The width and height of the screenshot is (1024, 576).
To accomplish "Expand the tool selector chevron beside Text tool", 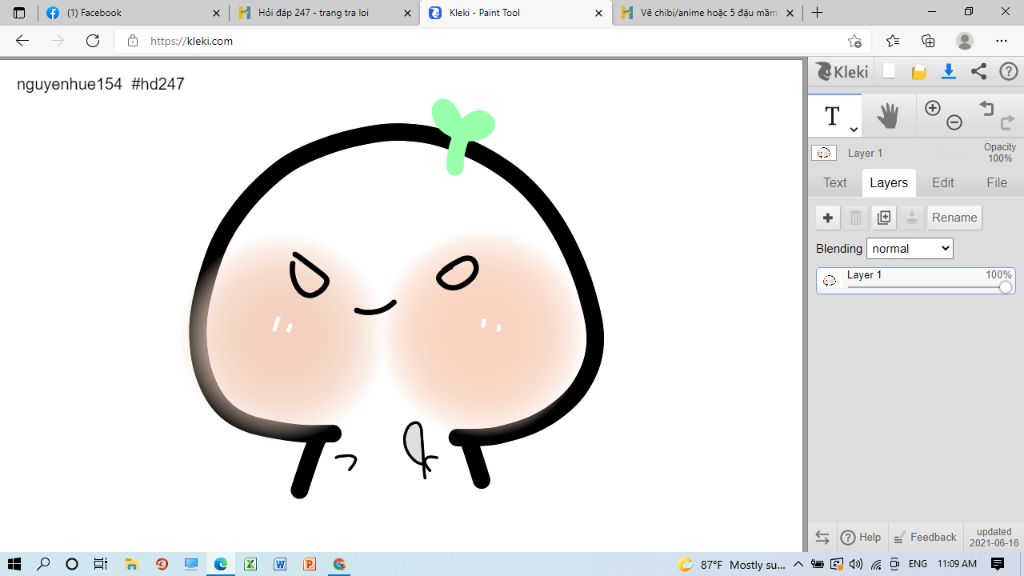I will click(x=854, y=129).
